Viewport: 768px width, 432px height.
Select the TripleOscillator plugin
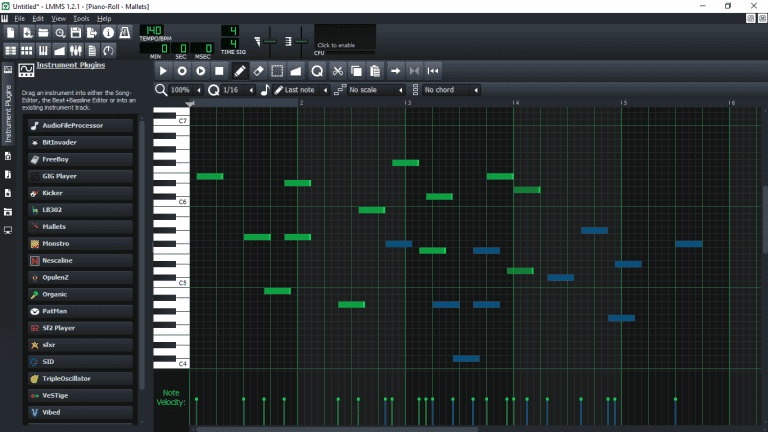(x=81, y=378)
